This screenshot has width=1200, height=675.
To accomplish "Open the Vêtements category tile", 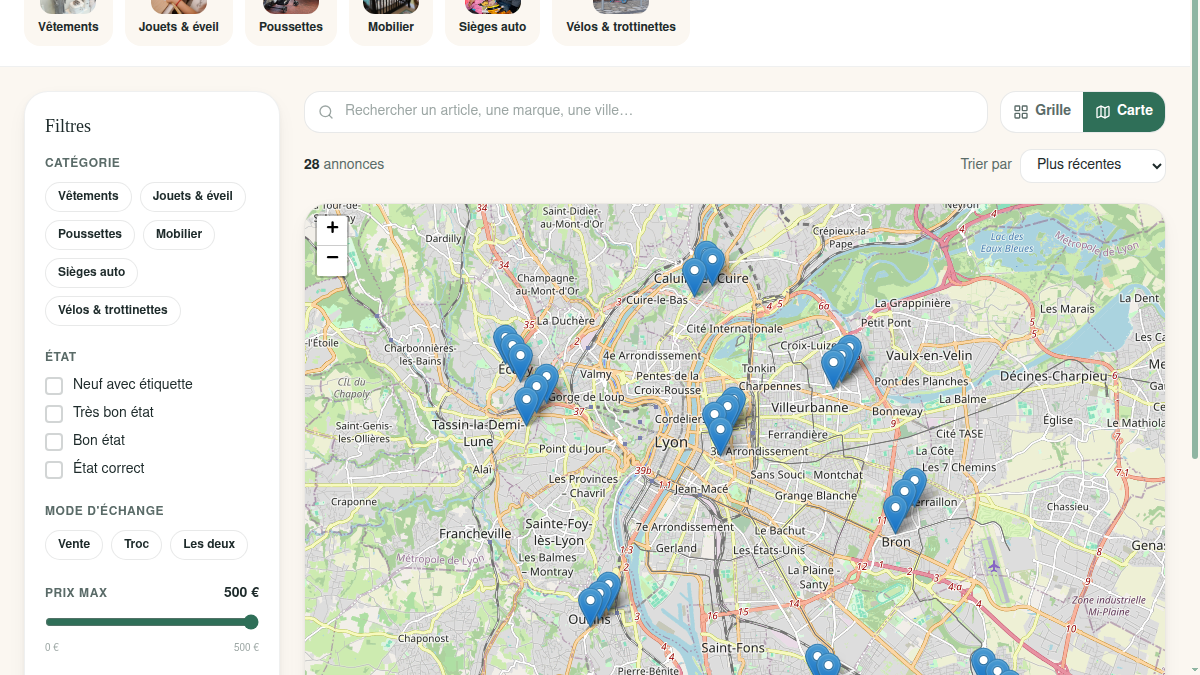I will click(69, 20).
